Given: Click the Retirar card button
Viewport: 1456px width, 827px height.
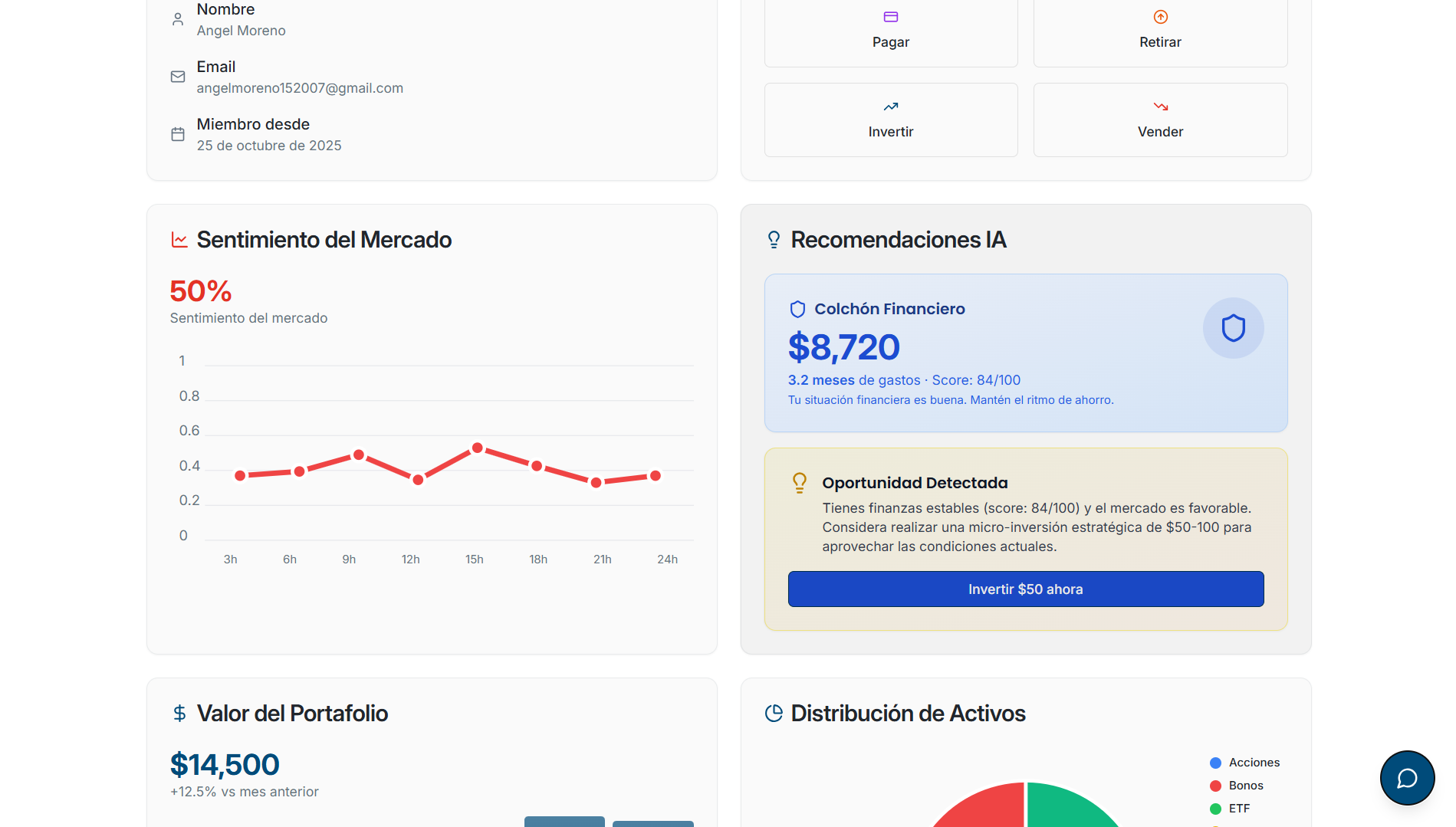Looking at the screenshot, I should [x=1160, y=33].
